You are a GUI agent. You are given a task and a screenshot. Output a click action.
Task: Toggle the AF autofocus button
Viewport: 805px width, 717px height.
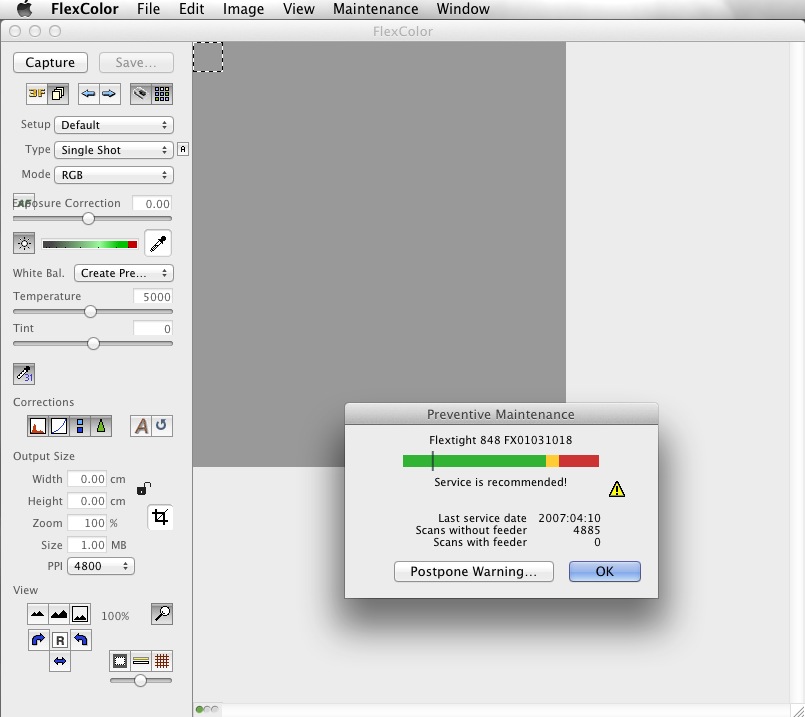tap(24, 203)
